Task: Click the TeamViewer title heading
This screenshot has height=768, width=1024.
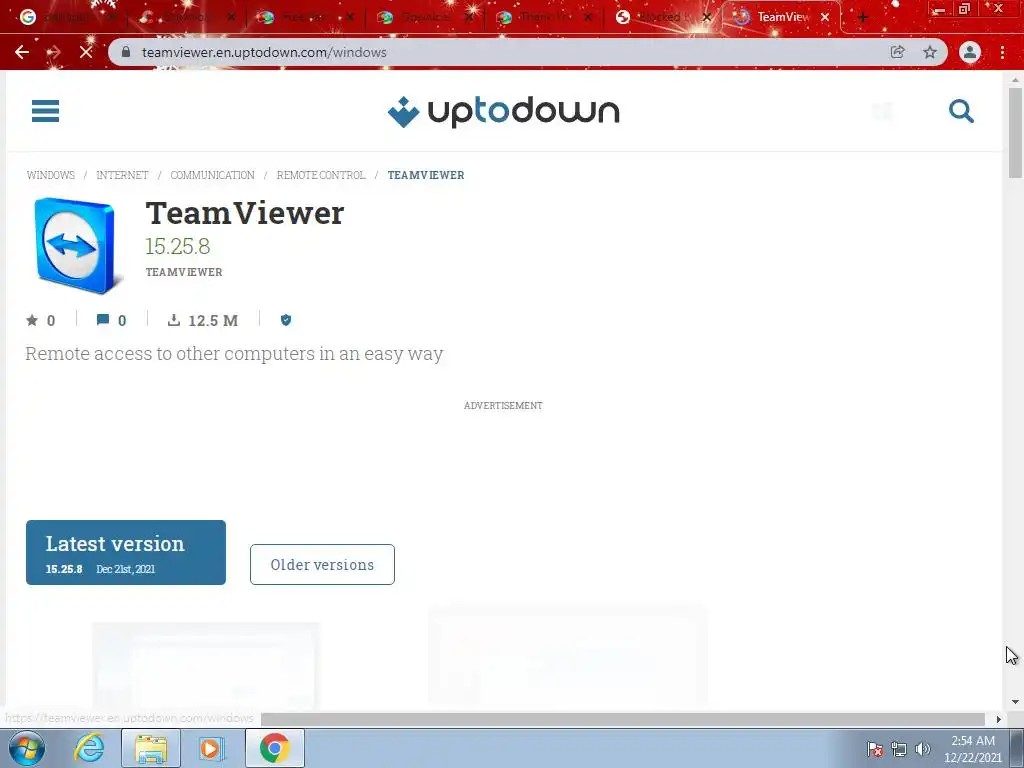Action: 244,213
